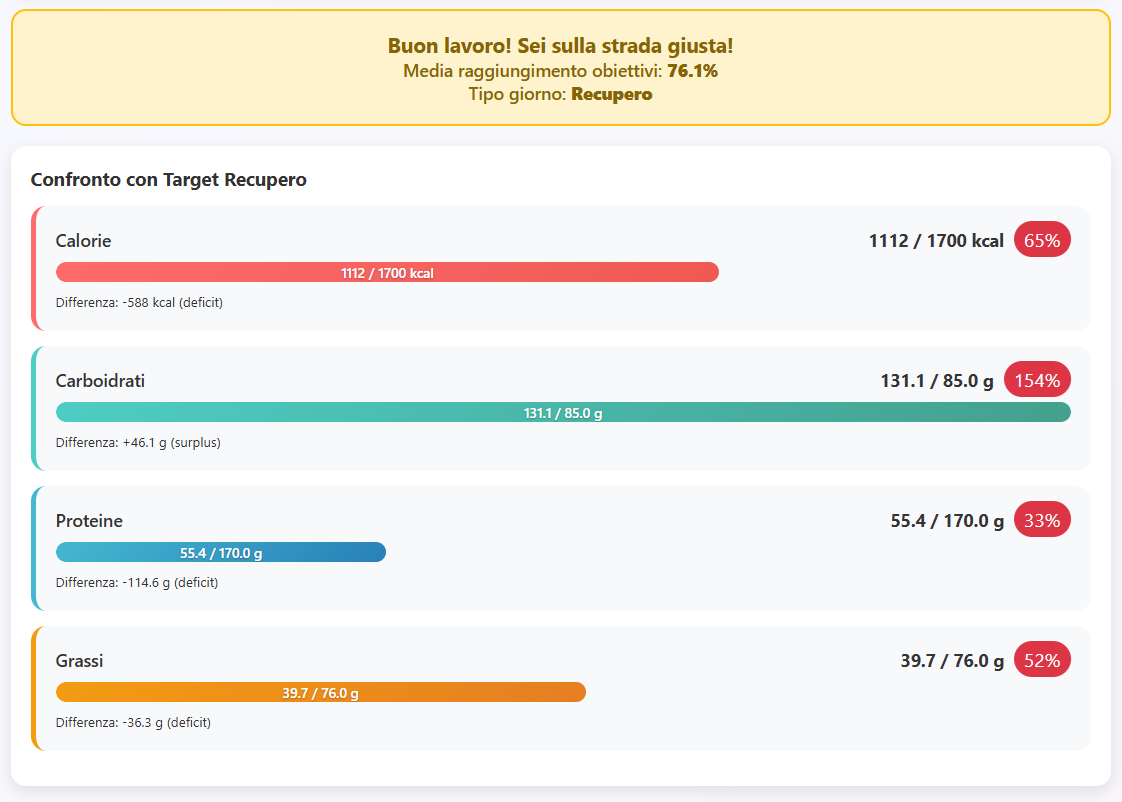
Task: Click the Proteine card label
Action: point(89,521)
